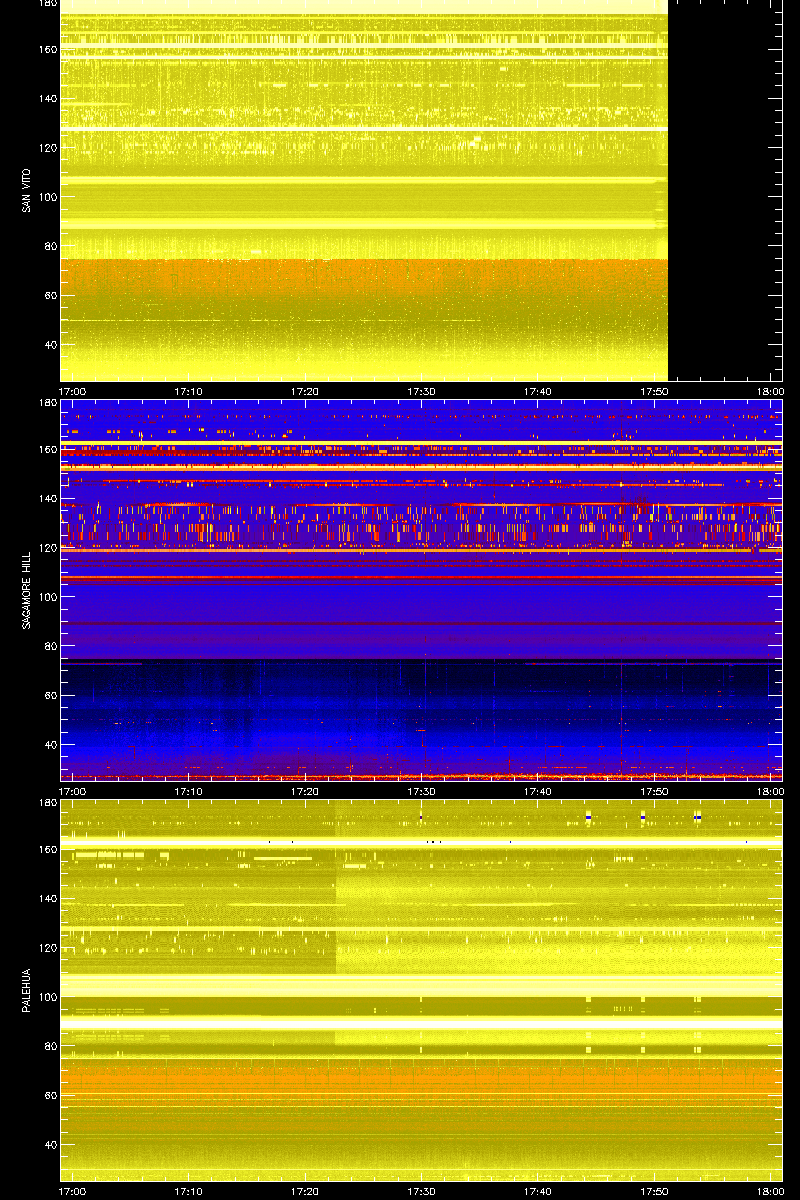Click 17:00 time label under Palehua plot
The width and height of the screenshot is (800, 1200).
tap(72, 1191)
